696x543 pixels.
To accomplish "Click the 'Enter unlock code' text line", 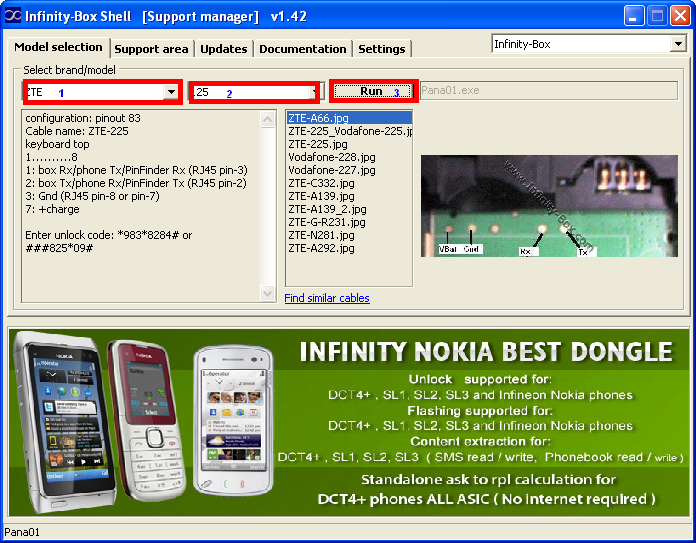I will tap(109, 242).
